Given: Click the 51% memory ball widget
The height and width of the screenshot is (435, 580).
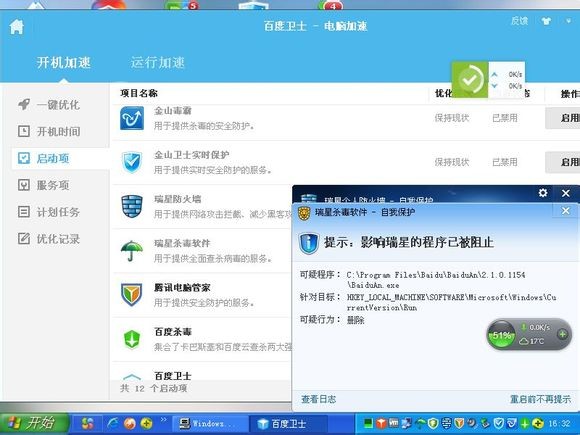Looking at the screenshot, I should tap(501, 335).
